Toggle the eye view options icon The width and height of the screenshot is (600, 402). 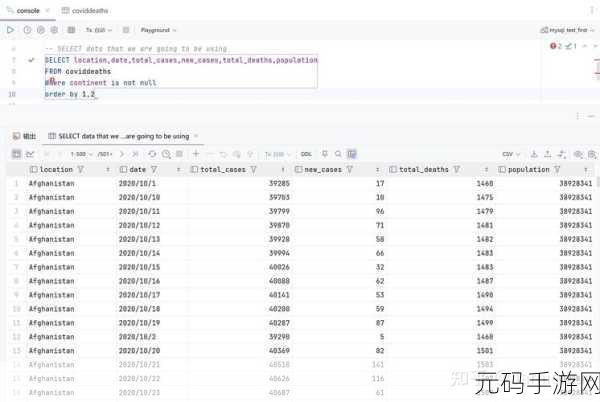(578, 154)
